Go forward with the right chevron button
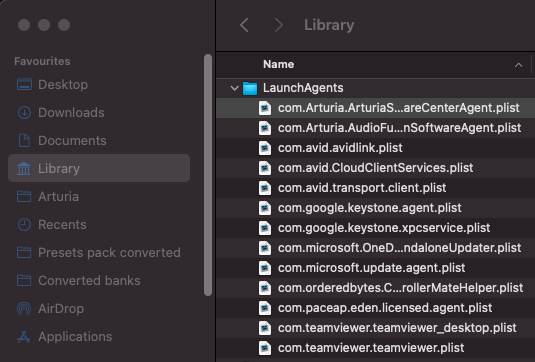Viewport: 535px width, 362px height. [279, 25]
